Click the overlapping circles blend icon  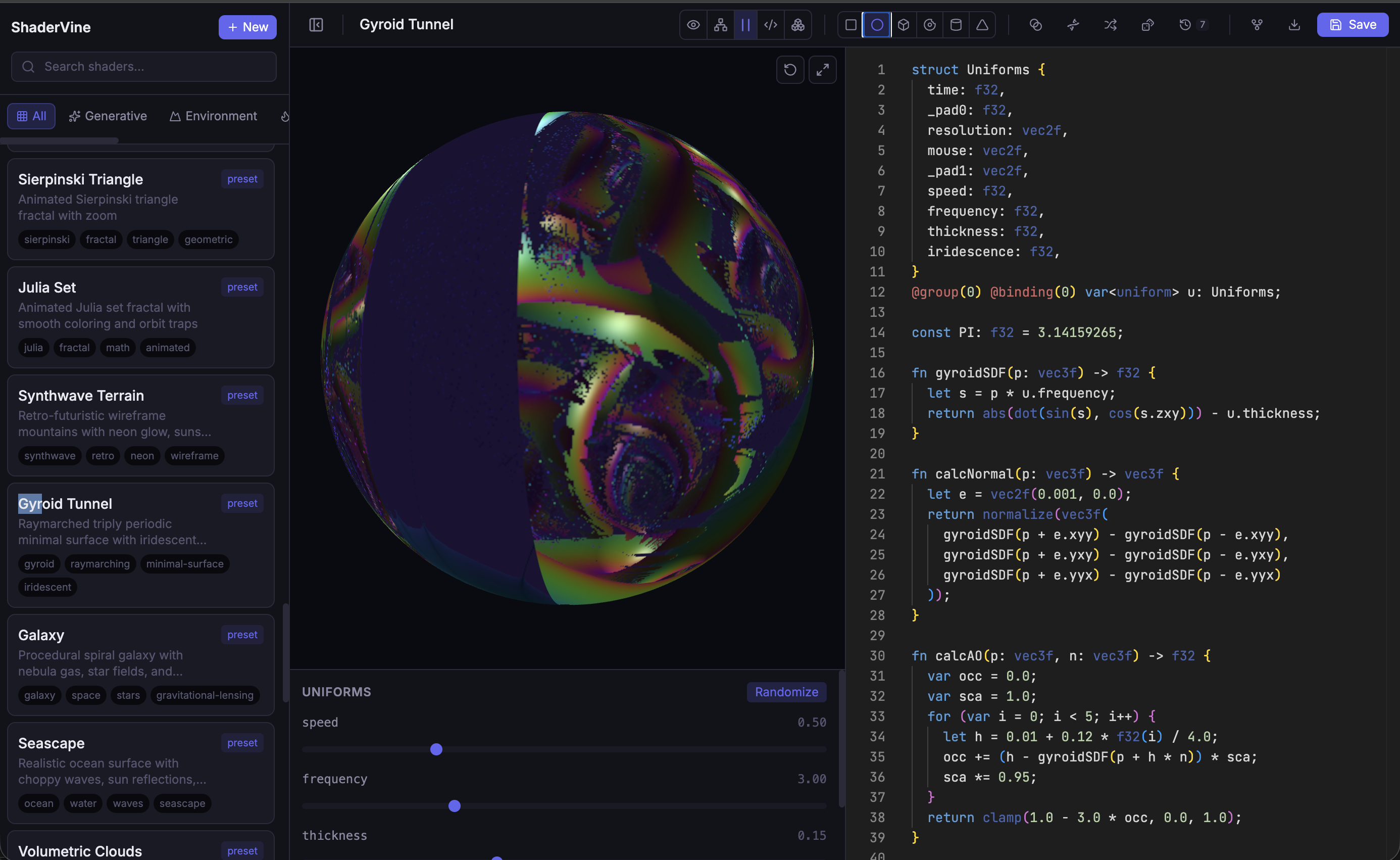[x=1036, y=25]
